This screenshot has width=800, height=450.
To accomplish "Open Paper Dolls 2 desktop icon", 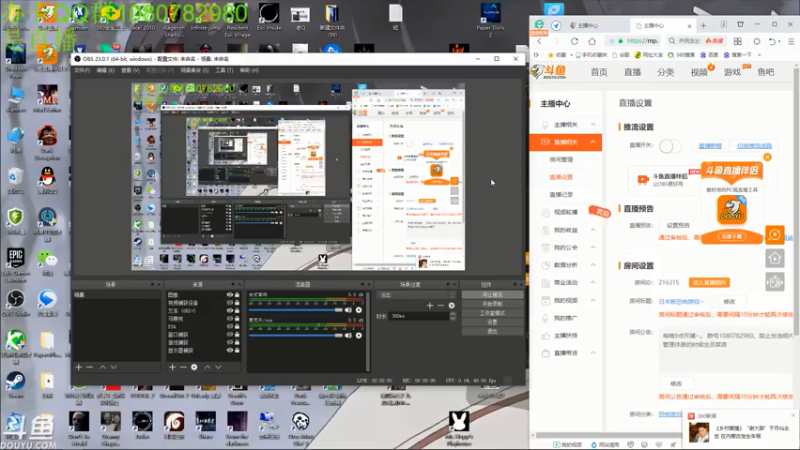I will [x=490, y=19].
